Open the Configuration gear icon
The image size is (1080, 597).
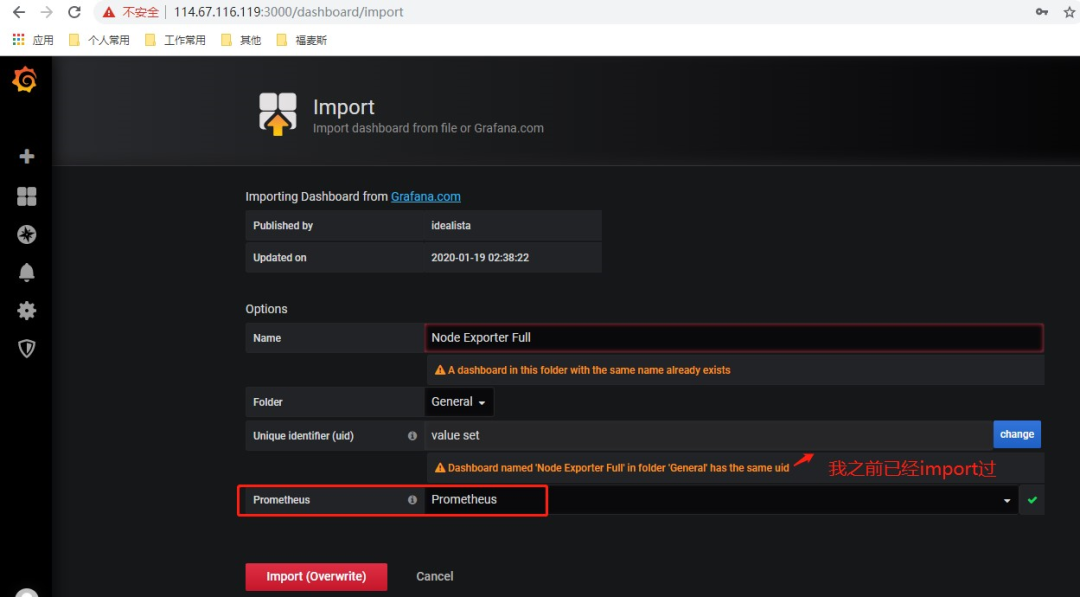coord(26,311)
